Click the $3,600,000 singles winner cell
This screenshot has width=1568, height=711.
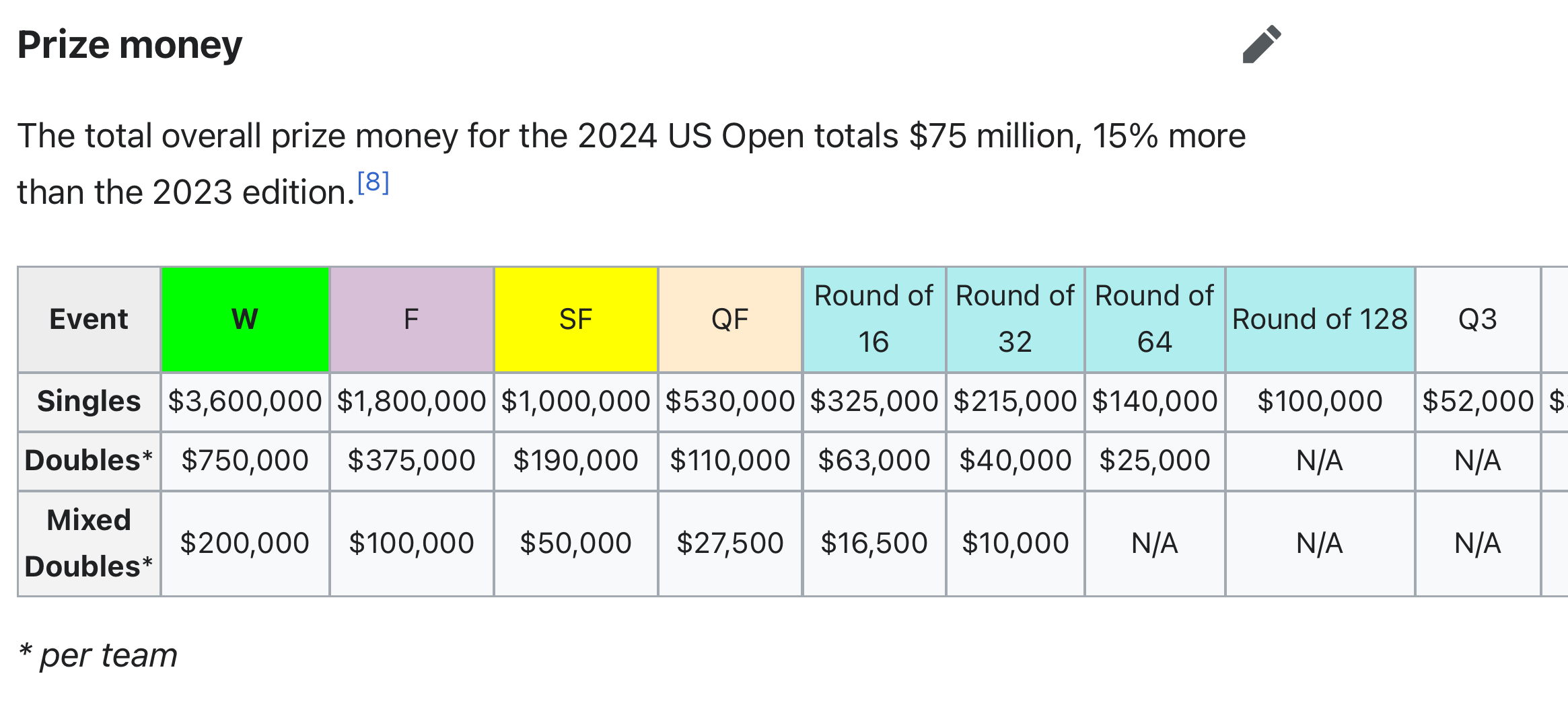[x=245, y=402]
